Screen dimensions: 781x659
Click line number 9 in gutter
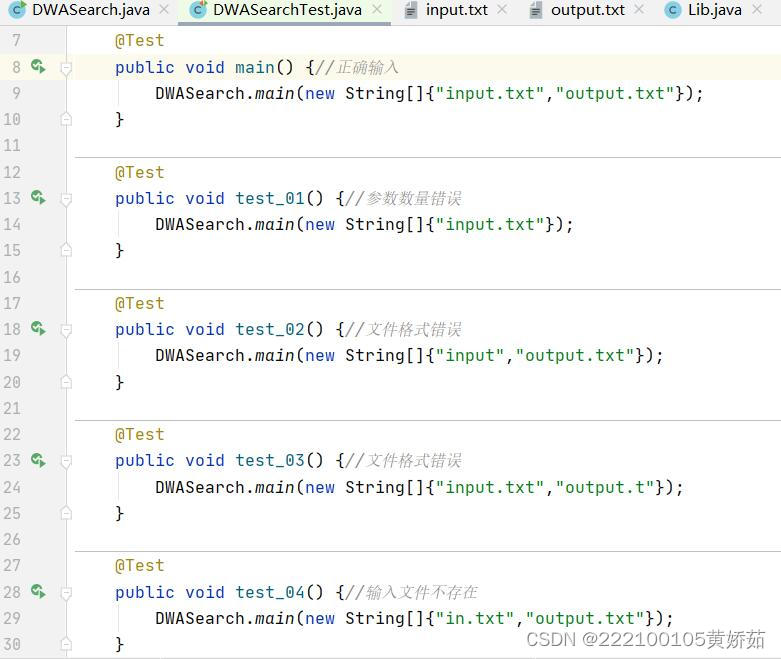click(16, 93)
